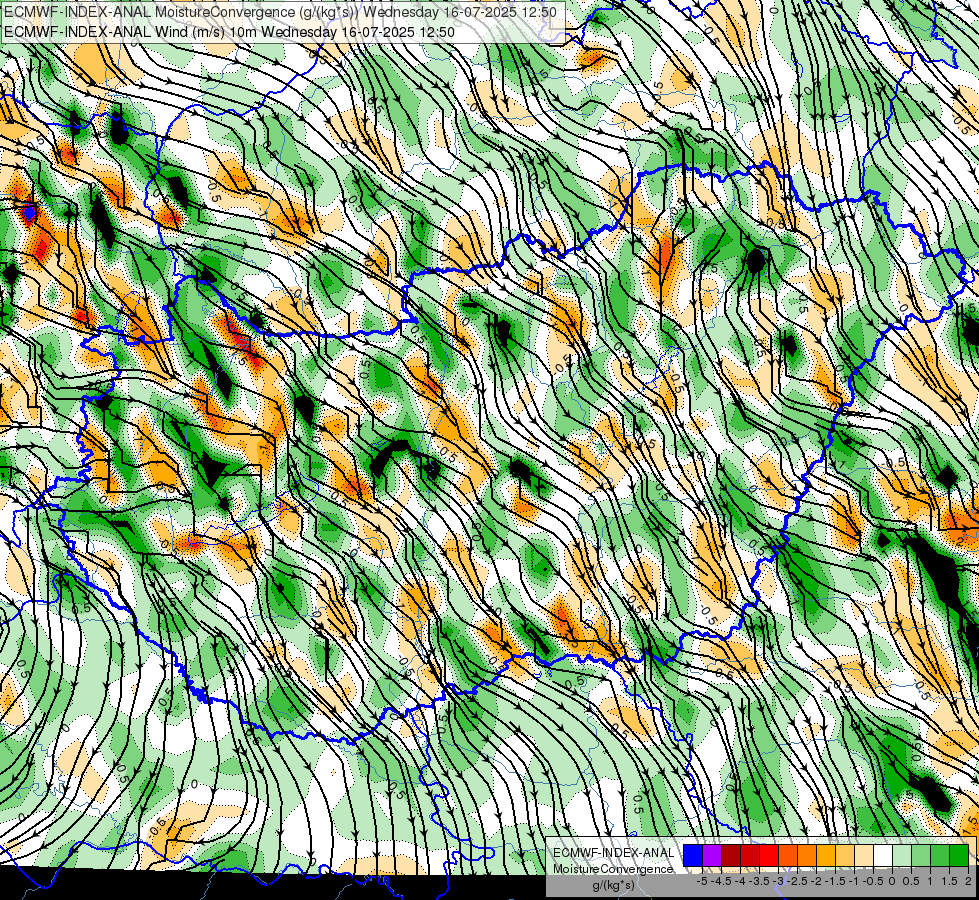Choose the darkest green swatch left of 2
The width and height of the screenshot is (979, 900).
point(959,856)
